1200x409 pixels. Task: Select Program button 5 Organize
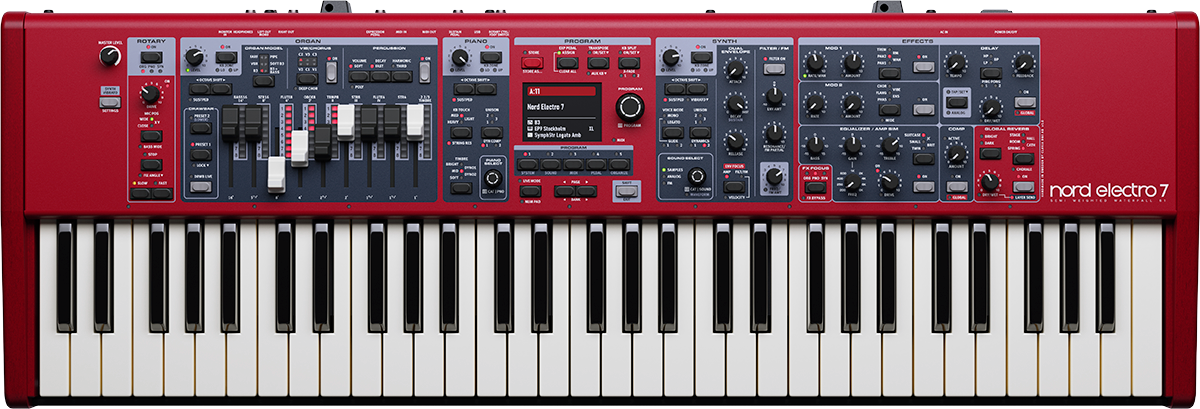pos(619,163)
